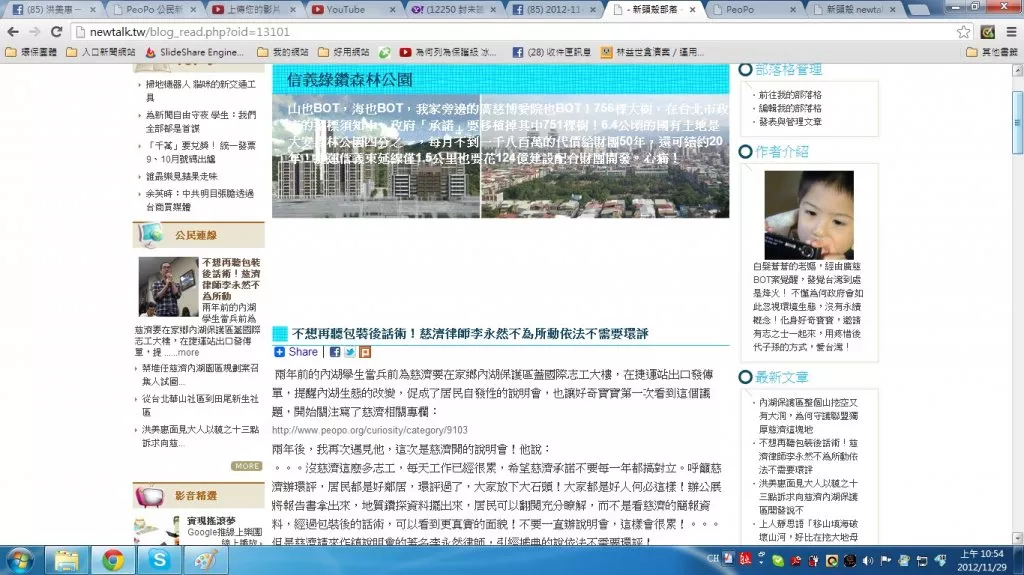This screenshot has height=575, width=1024.
Task: Click the author photo under 作者介紹
Action: click(x=808, y=215)
